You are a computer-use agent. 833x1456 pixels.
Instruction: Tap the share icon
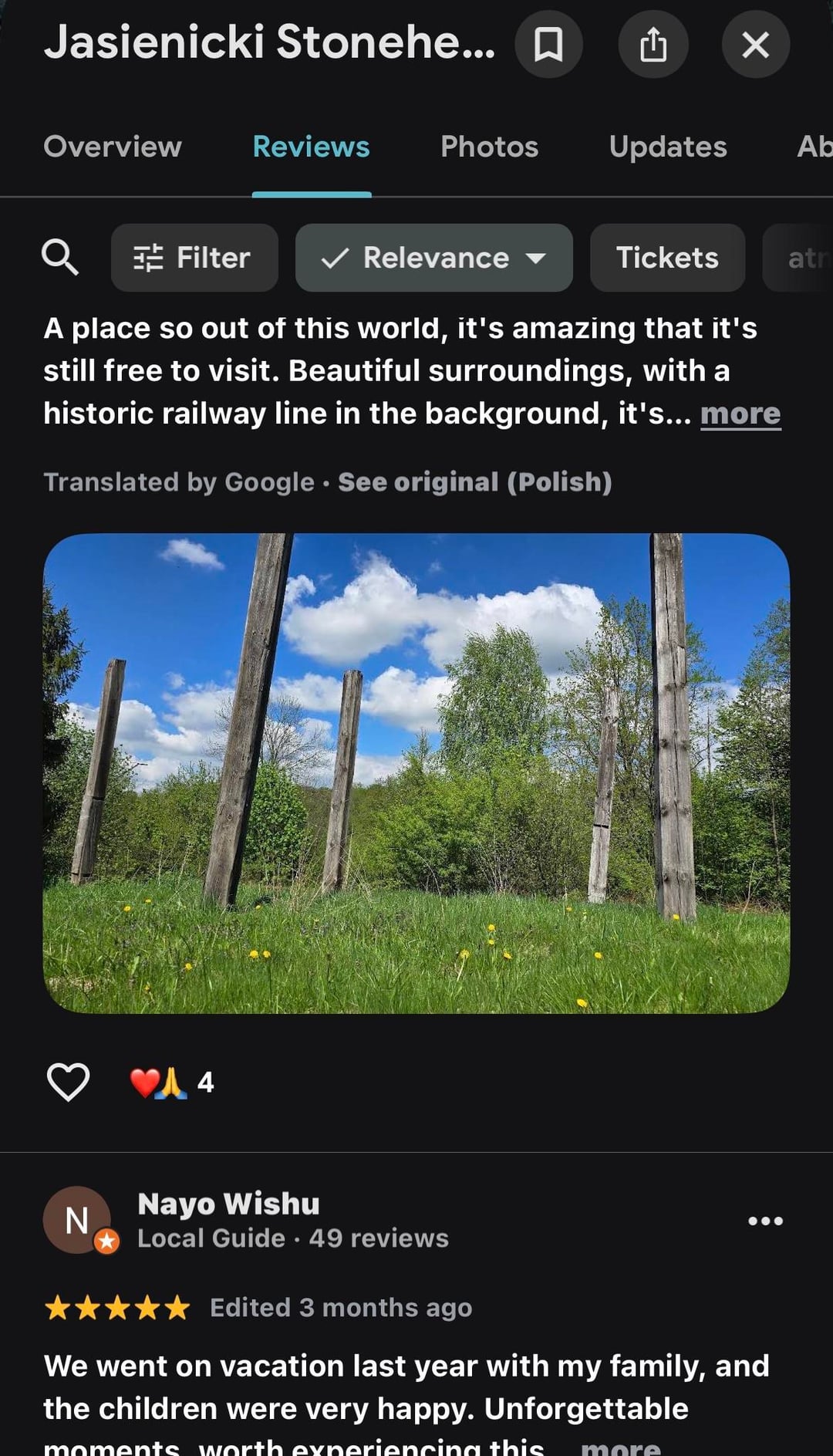tap(653, 45)
